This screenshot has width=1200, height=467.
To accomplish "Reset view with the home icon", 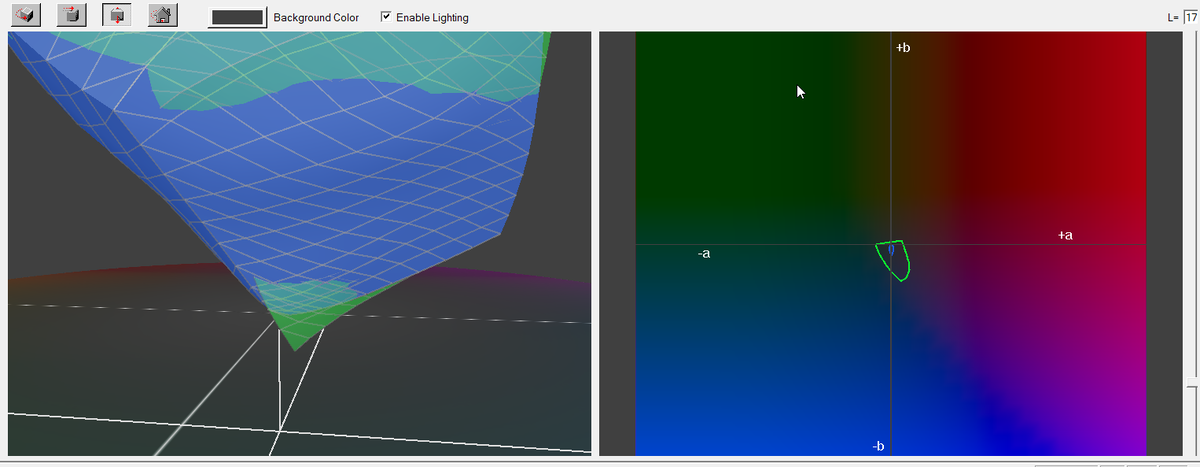I will (162, 16).
